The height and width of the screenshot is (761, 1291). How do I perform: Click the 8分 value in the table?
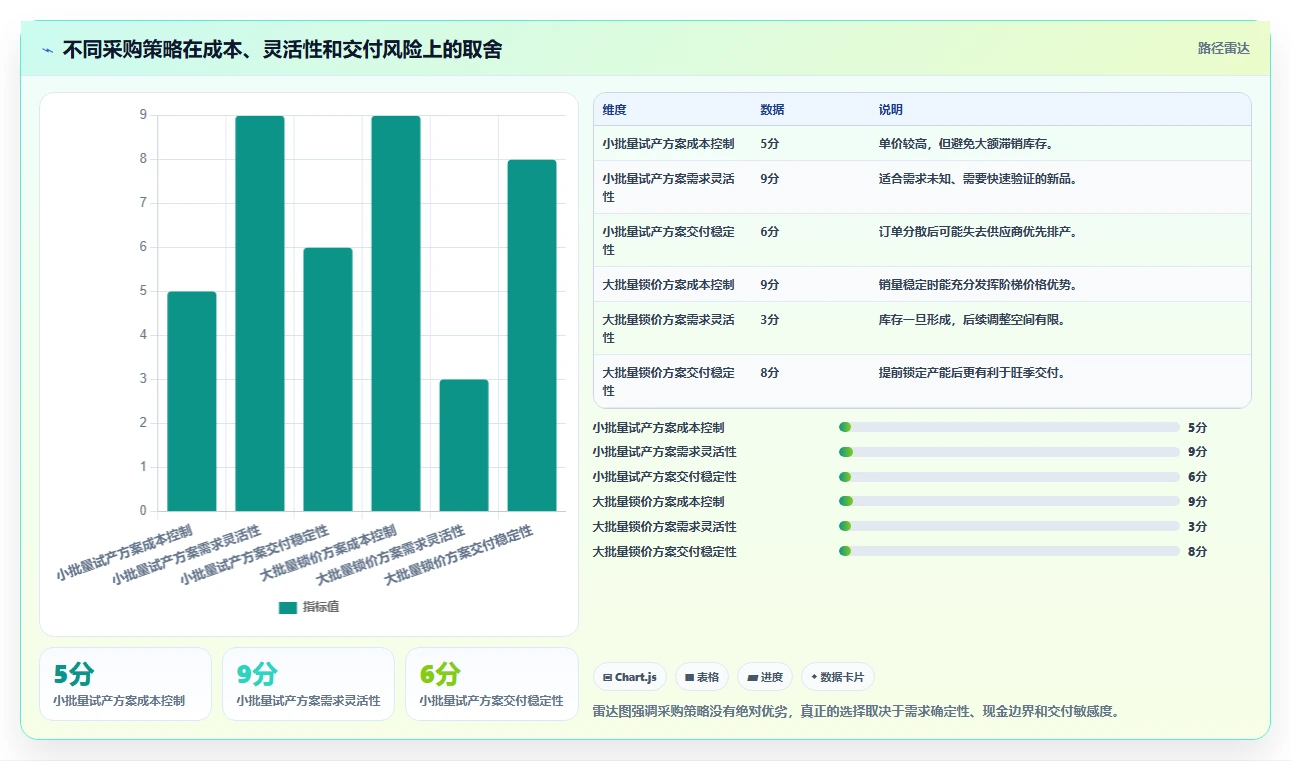pyautogui.click(x=769, y=372)
